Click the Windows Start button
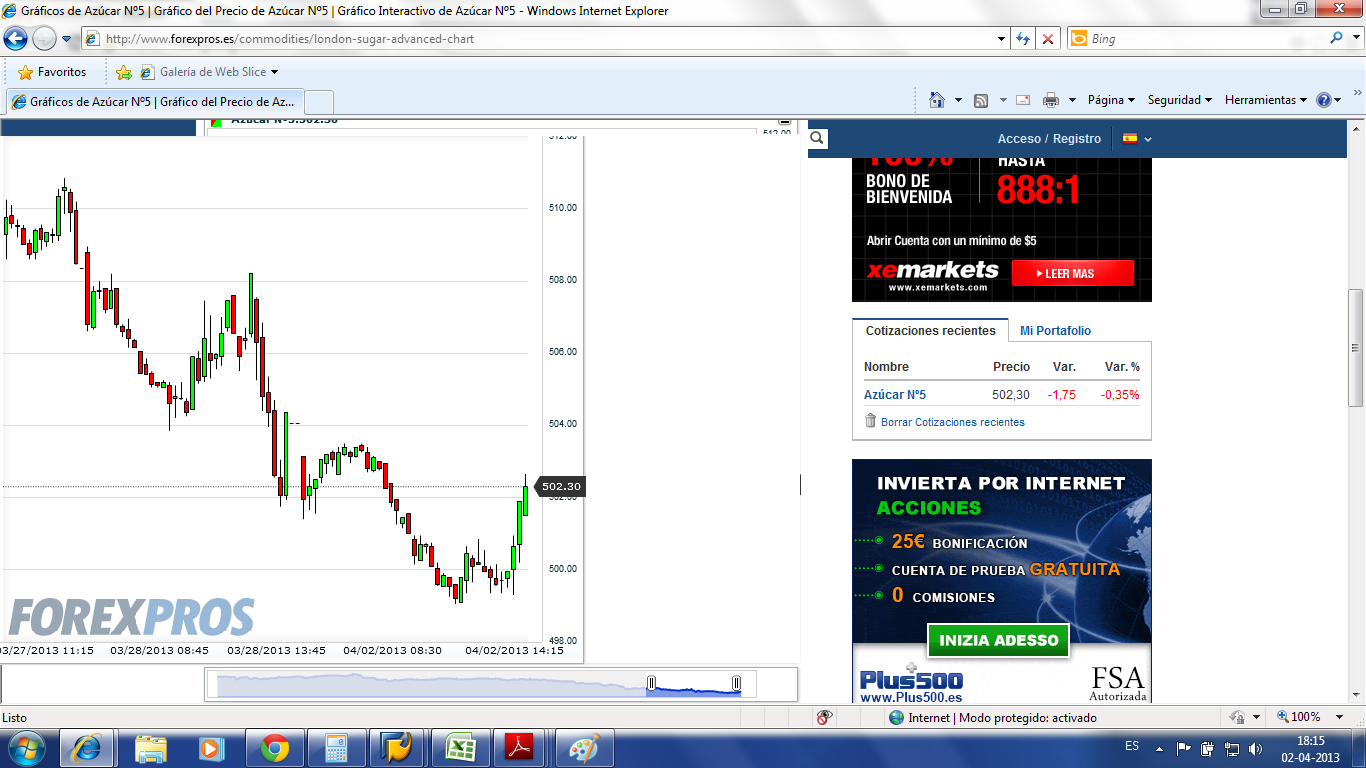 26,748
